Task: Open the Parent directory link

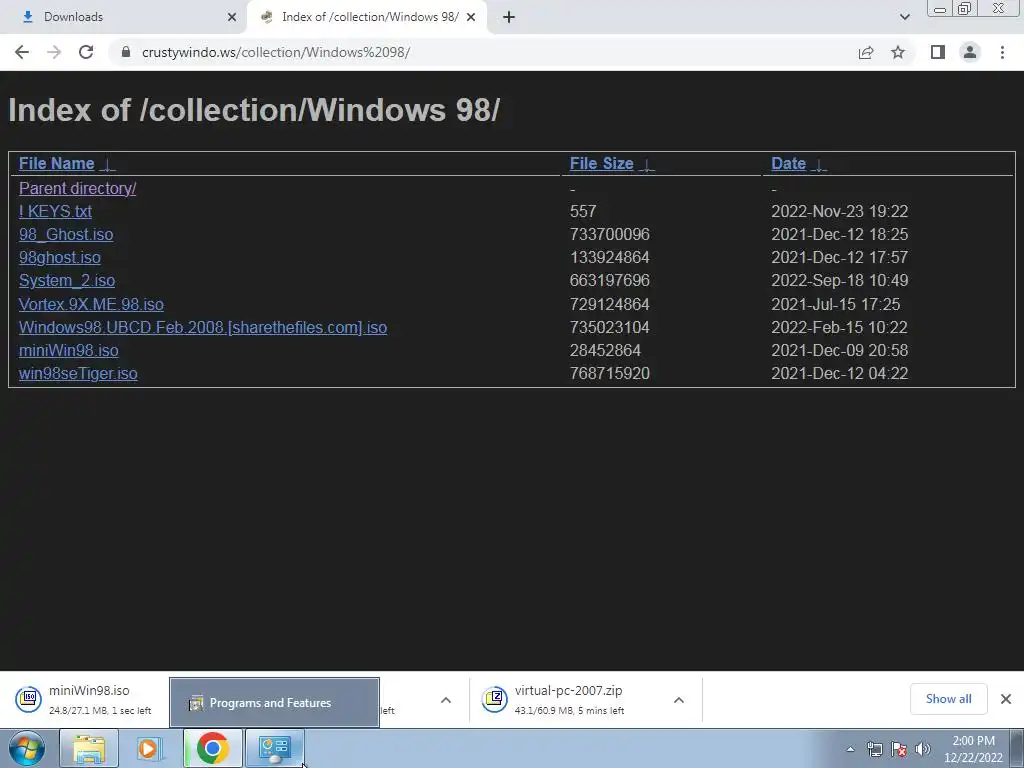Action: (78, 188)
